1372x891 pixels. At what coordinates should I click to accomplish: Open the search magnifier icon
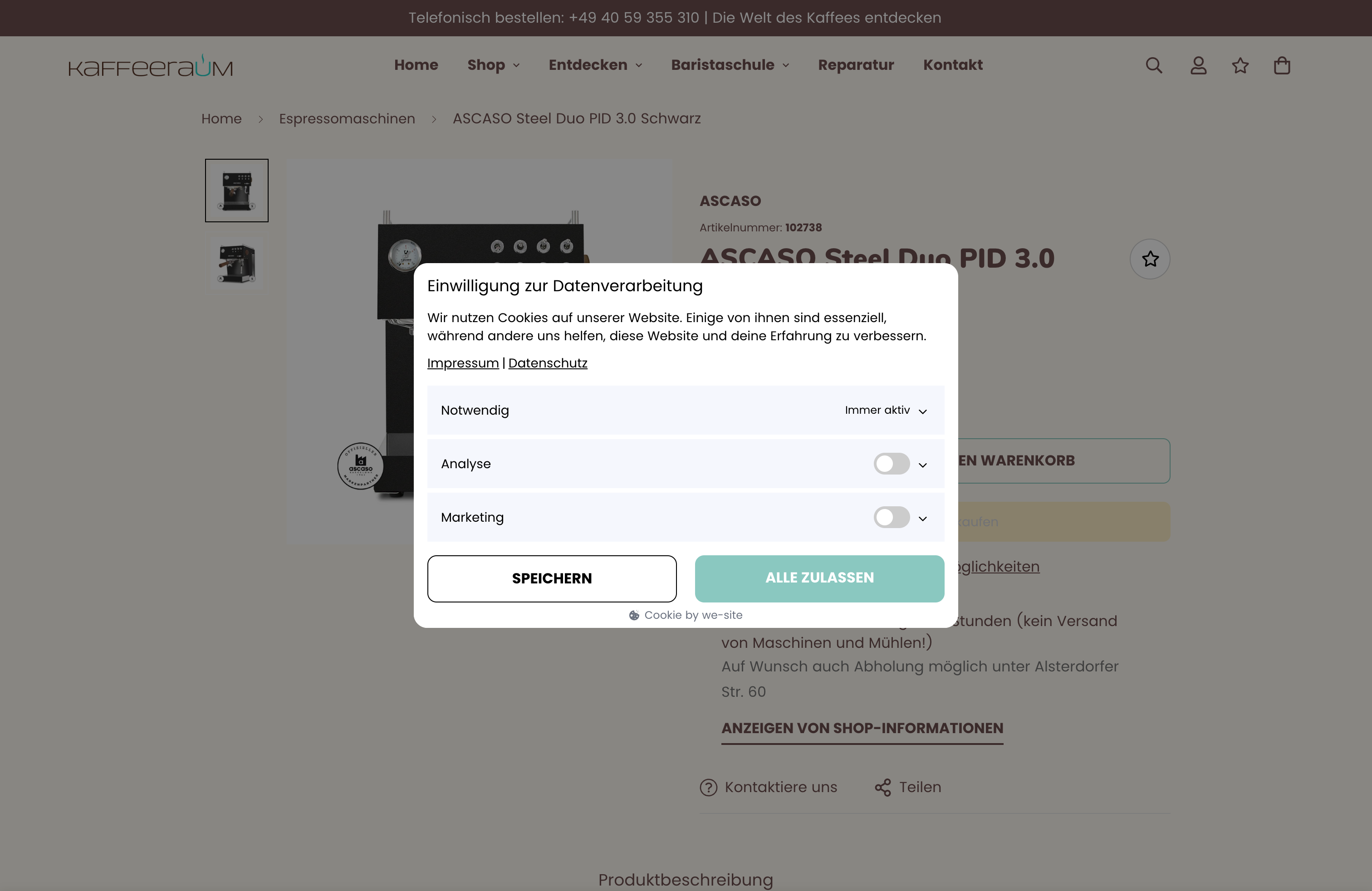point(1153,65)
